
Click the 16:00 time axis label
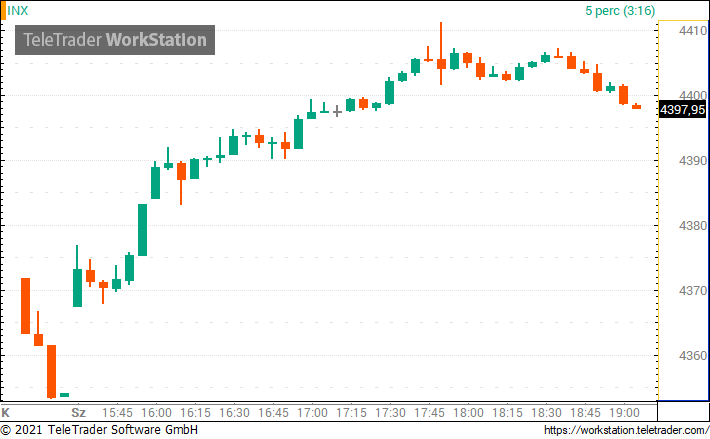click(x=156, y=413)
